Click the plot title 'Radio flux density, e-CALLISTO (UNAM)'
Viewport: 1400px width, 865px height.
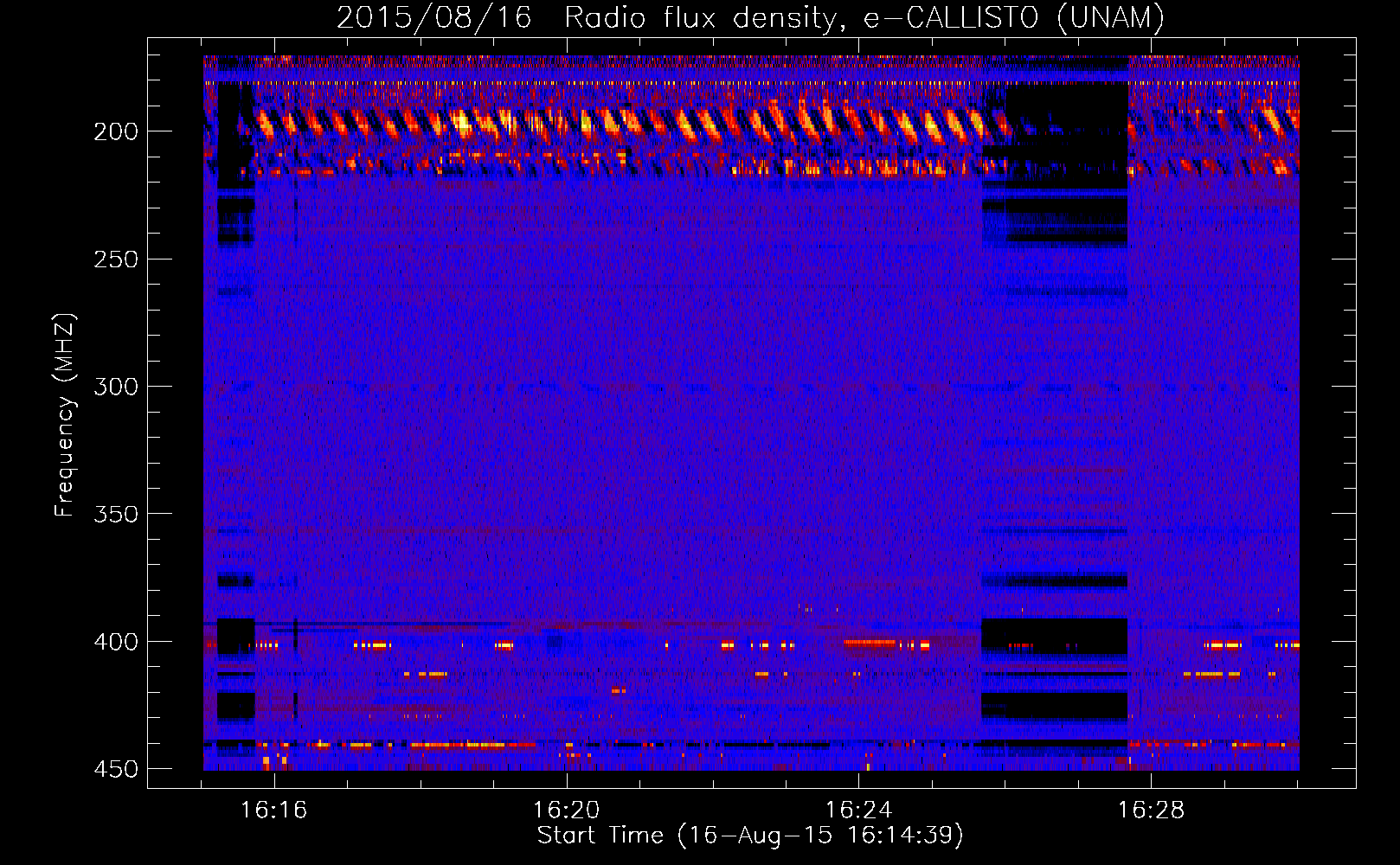864,17
